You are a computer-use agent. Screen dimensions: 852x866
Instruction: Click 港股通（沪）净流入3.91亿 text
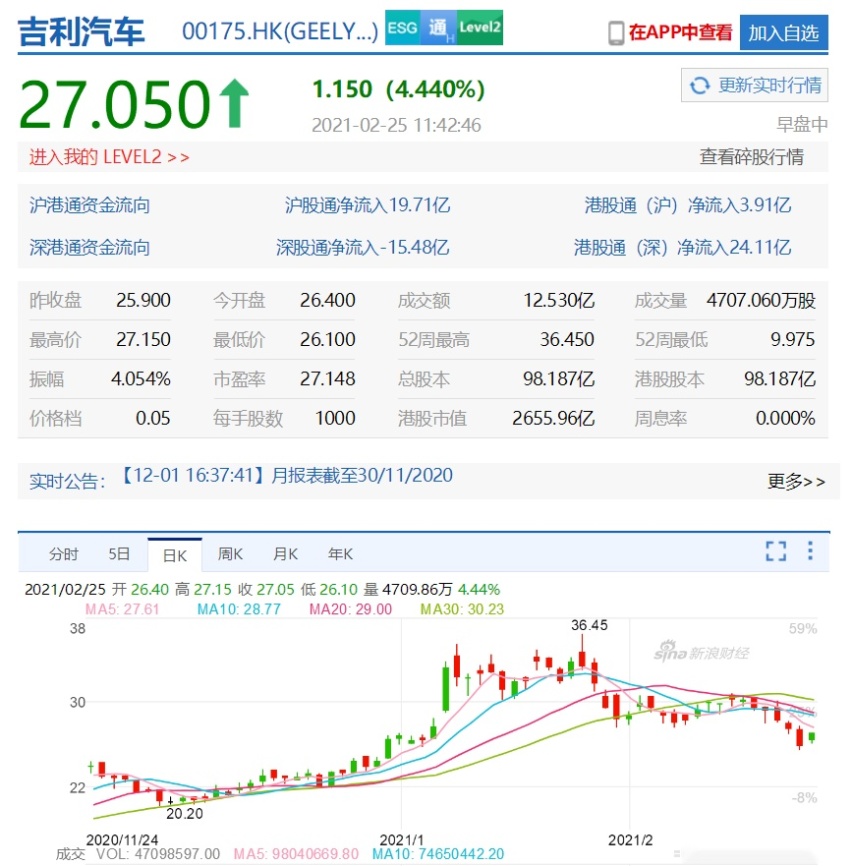click(x=687, y=205)
